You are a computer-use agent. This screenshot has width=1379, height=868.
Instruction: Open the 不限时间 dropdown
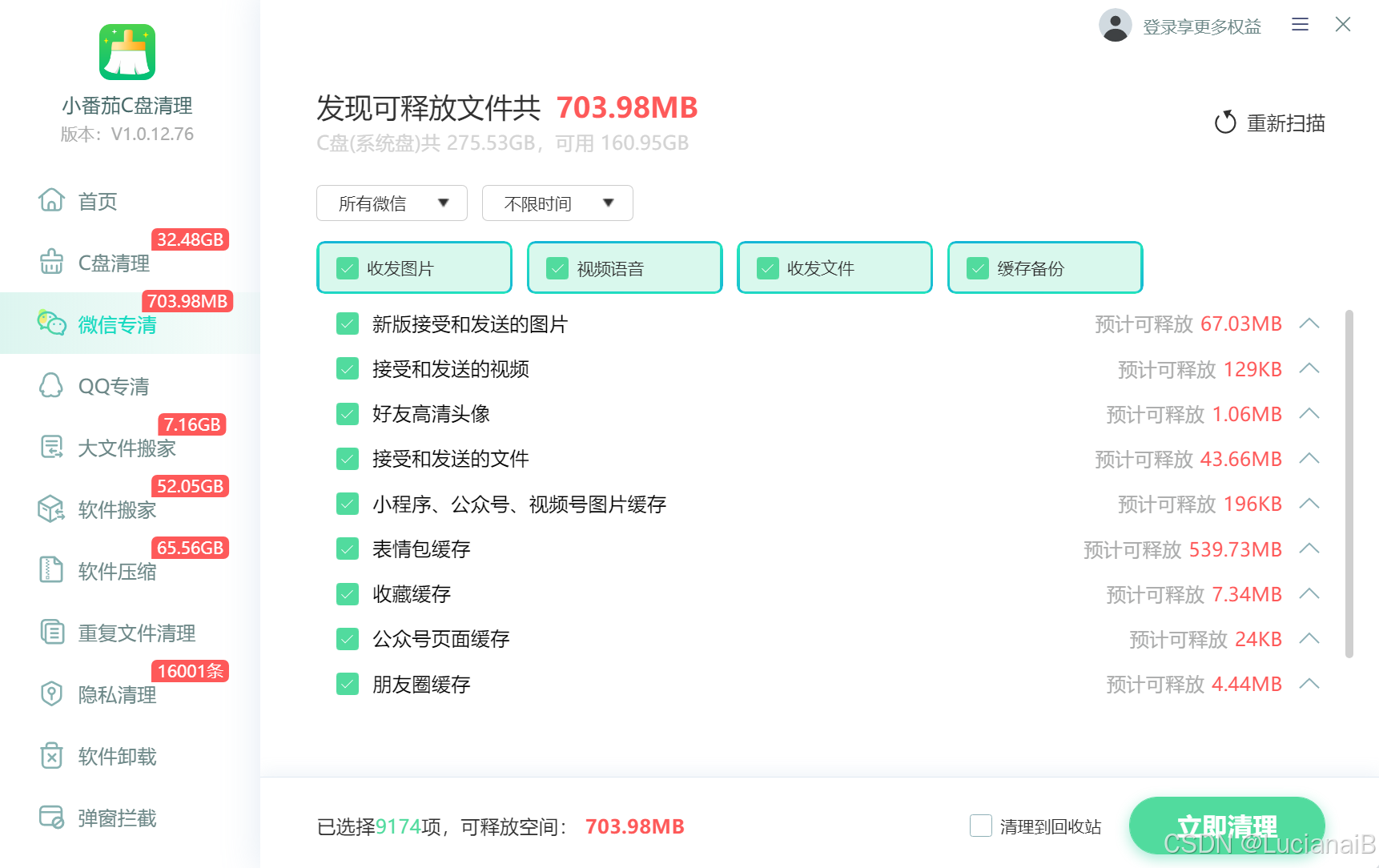(557, 203)
